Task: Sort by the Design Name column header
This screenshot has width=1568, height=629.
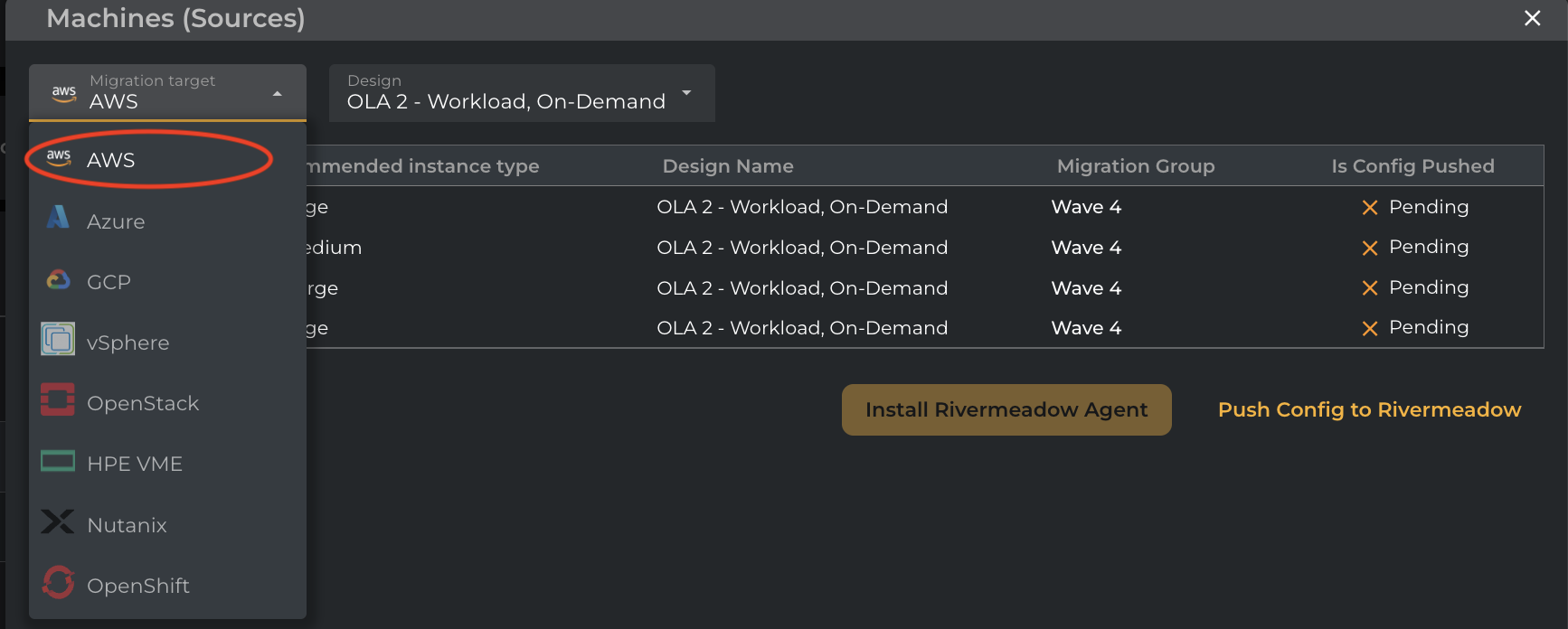Action: coord(728,166)
